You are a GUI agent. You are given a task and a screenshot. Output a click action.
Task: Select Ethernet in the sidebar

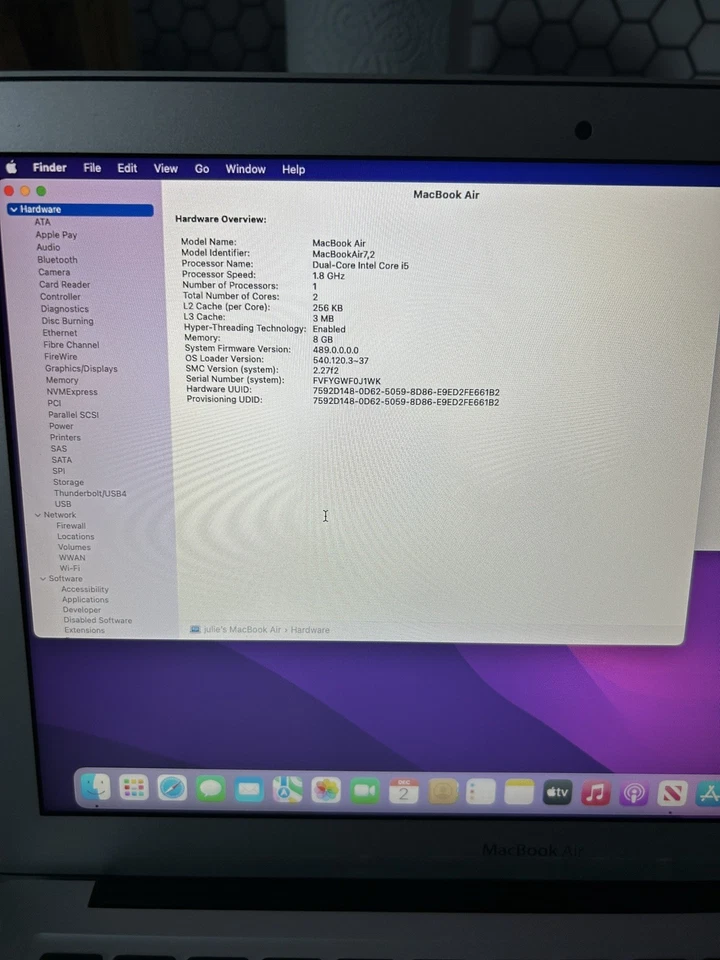point(59,332)
